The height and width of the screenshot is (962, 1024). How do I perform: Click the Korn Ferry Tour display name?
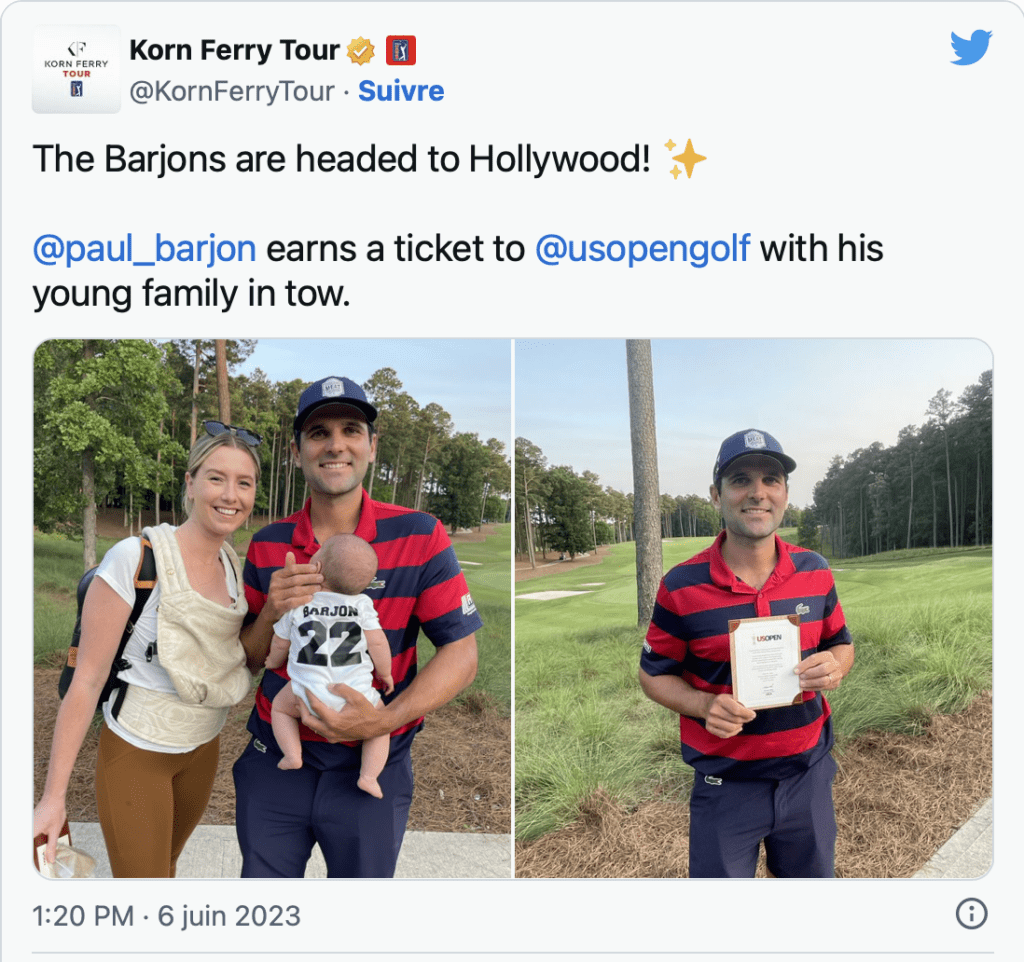pos(234,50)
